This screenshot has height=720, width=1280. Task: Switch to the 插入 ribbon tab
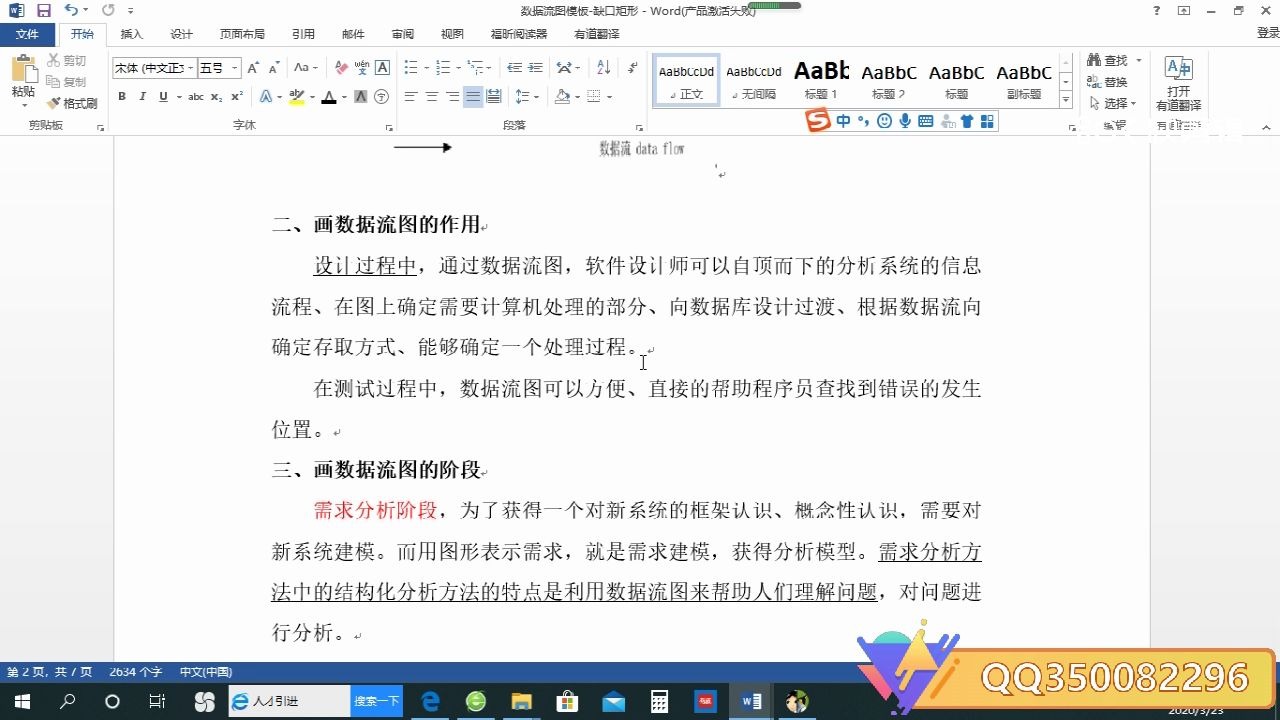(x=131, y=33)
